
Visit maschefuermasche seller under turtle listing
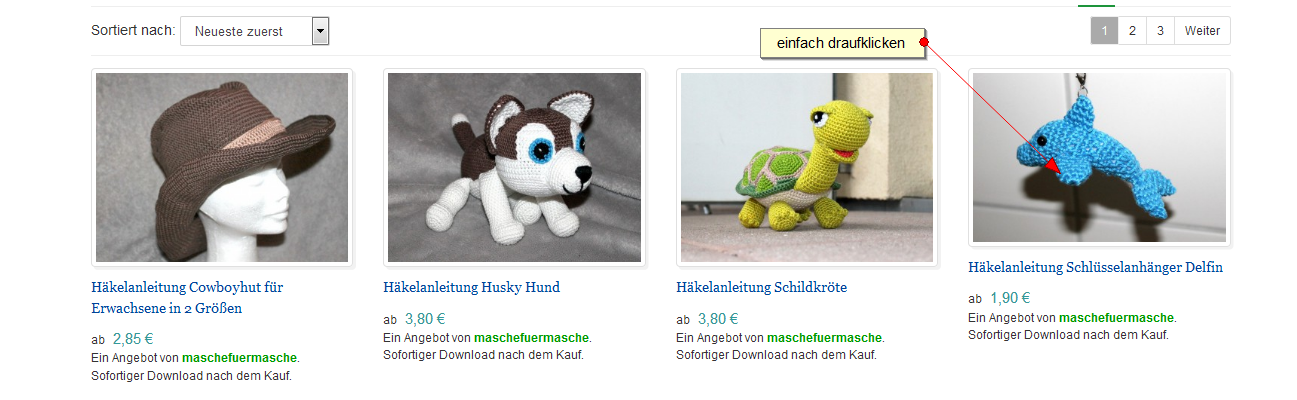824,338
